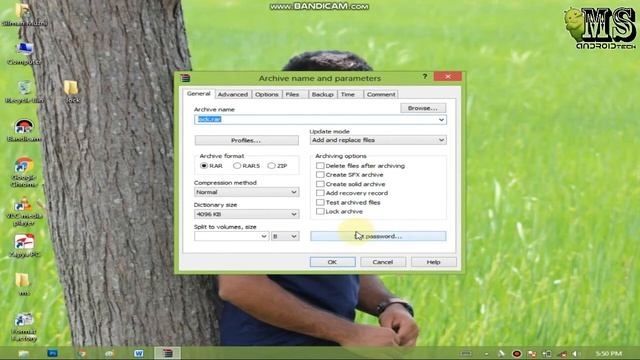Image resolution: width=640 pixels, height=360 pixels.
Task: Open Chrome from the taskbar
Action: pyautogui.click(x=82, y=353)
